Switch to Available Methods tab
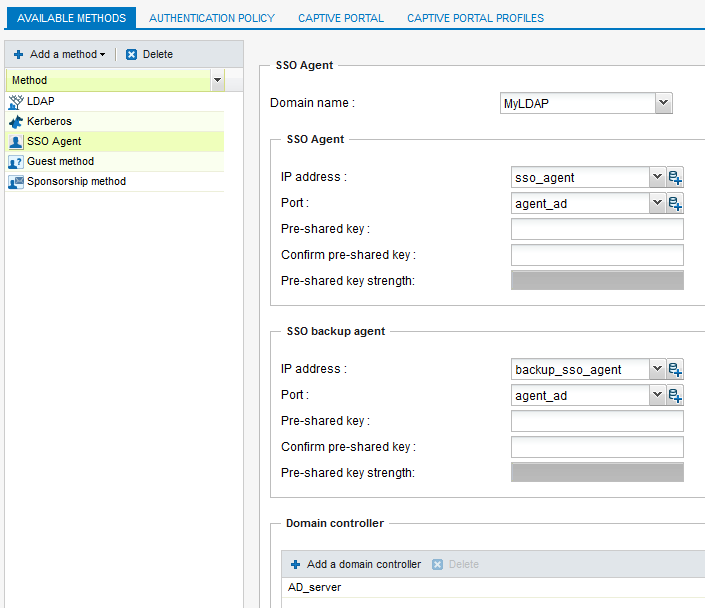 pyautogui.click(x=71, y=18)
